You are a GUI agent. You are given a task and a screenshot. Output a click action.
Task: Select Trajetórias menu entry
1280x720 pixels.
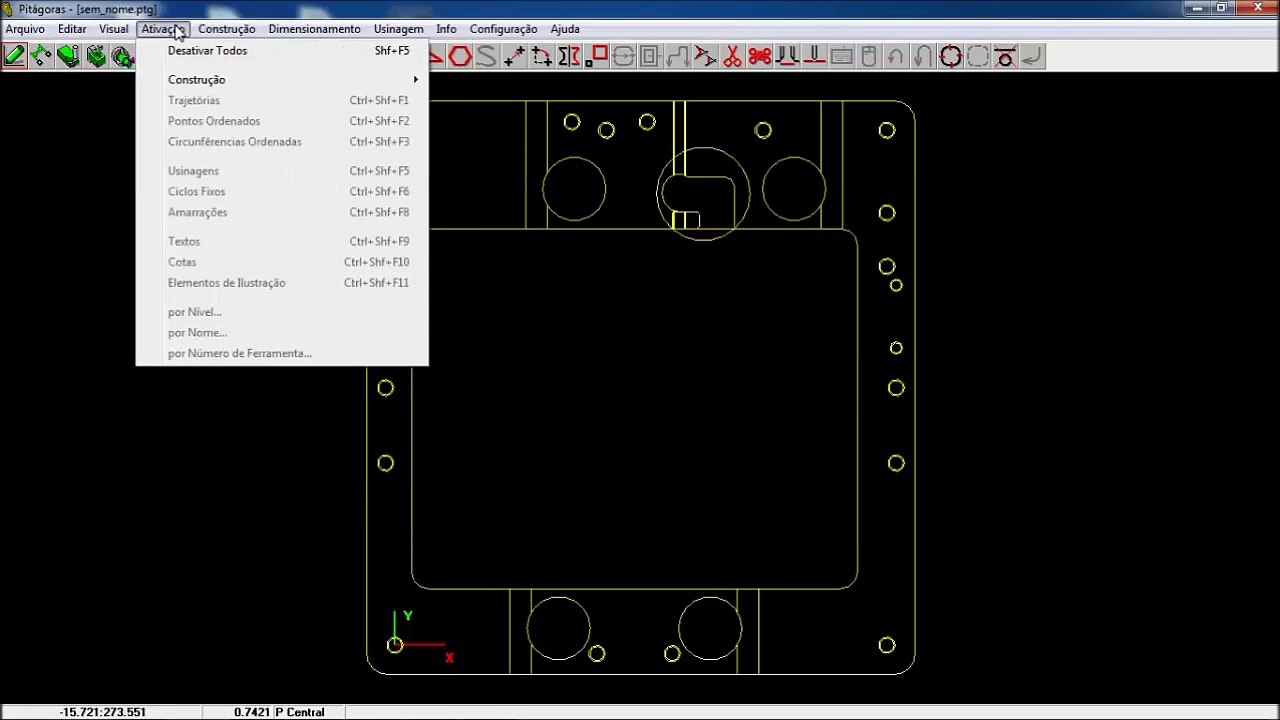pyautogui.click(x=282, y=101)
